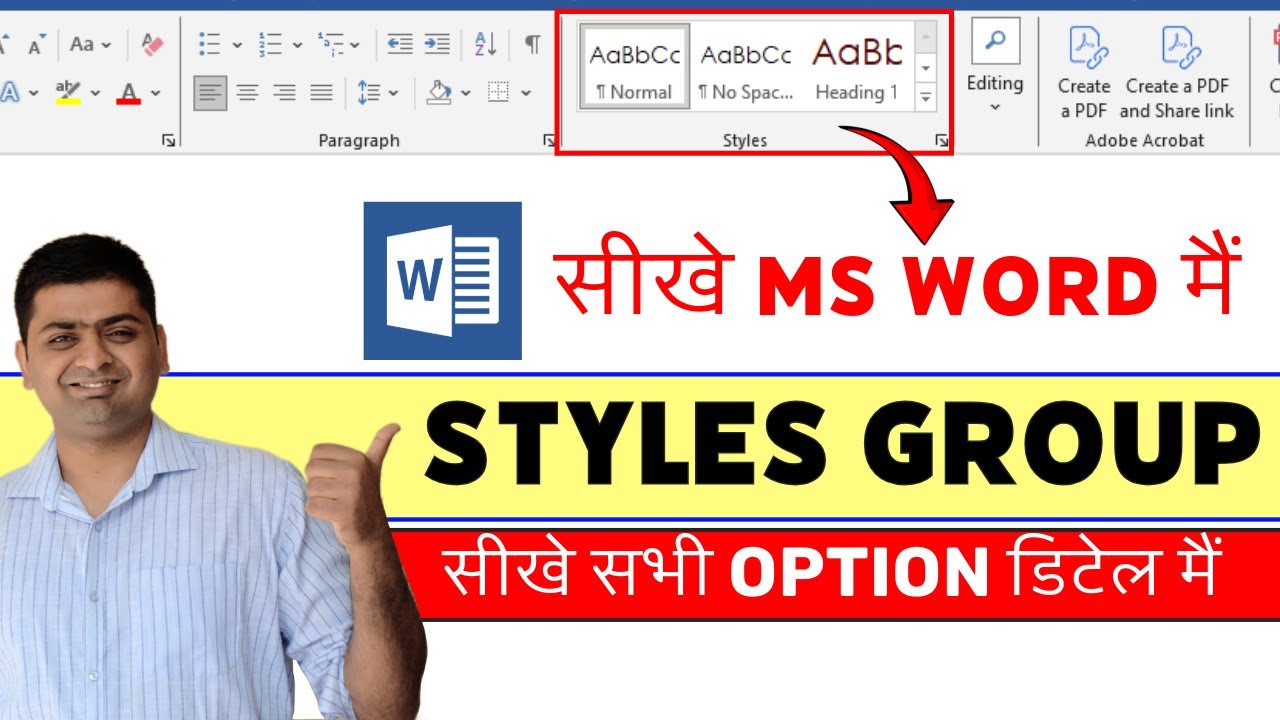Apply numbered list formatting
The image size is (1280, 720).
coord(269,44)
